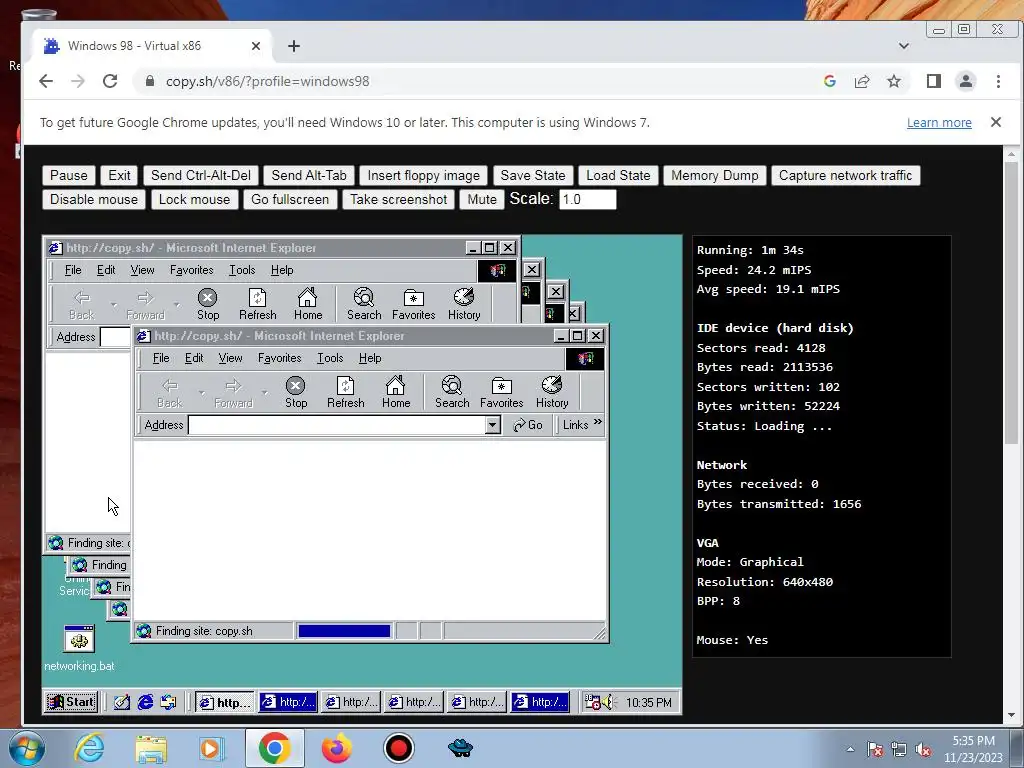This screenshot has height=768, width=1024.
Task: Click Search in the front Internet Explorer window
Action: 452,392
